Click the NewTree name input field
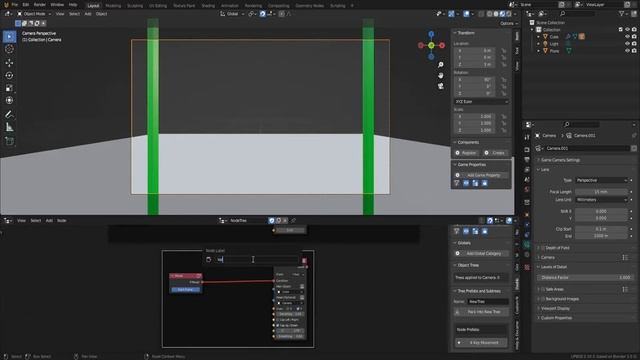 (488, 302)
